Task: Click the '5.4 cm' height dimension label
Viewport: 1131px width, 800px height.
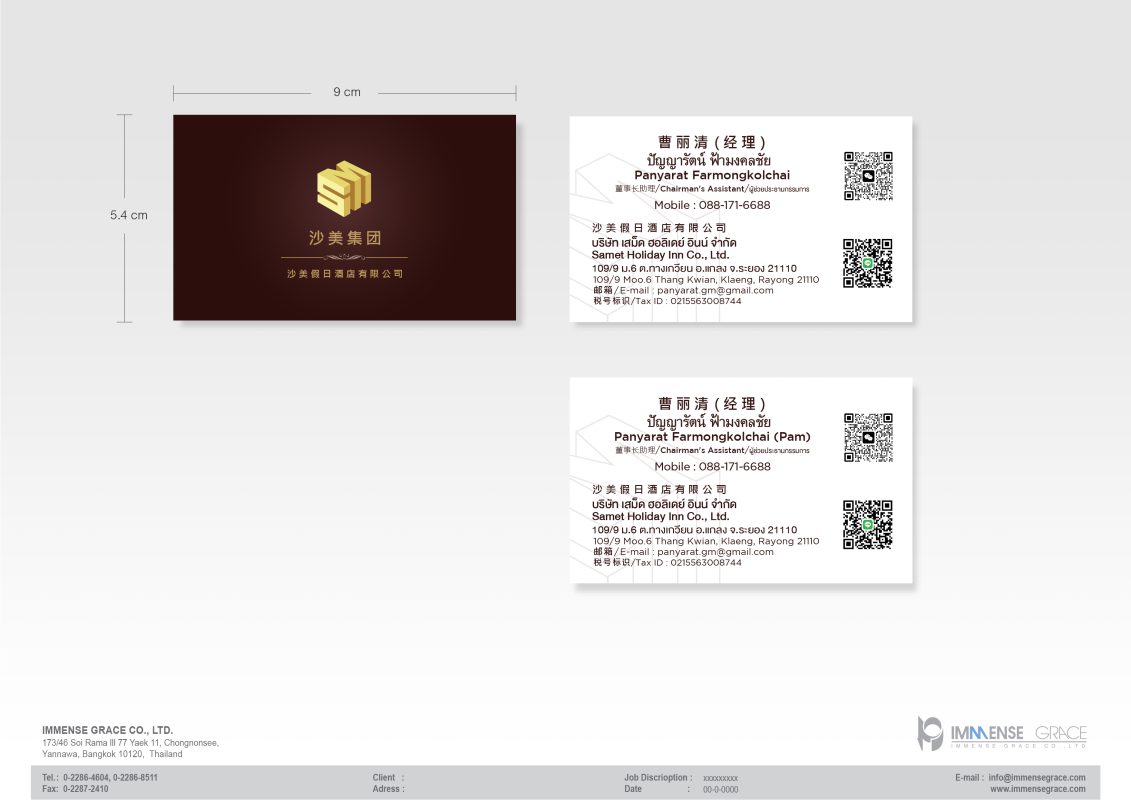Action: pyautogui.click(x=128, y=215)
